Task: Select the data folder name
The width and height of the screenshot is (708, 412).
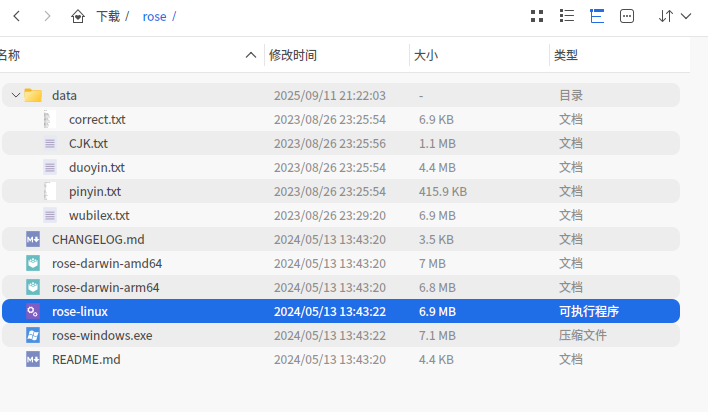Action: 64,95
